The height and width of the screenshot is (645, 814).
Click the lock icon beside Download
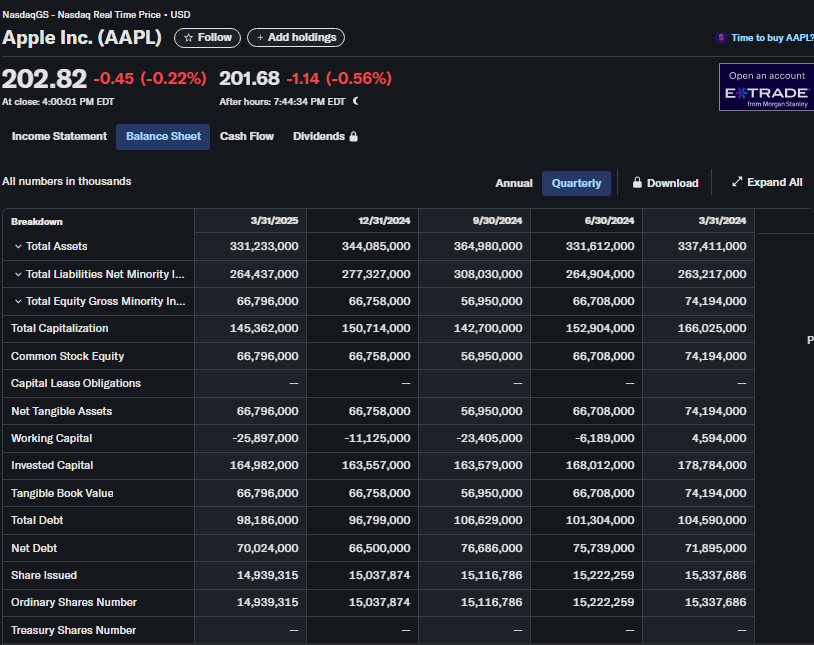[x=637, y=183]
